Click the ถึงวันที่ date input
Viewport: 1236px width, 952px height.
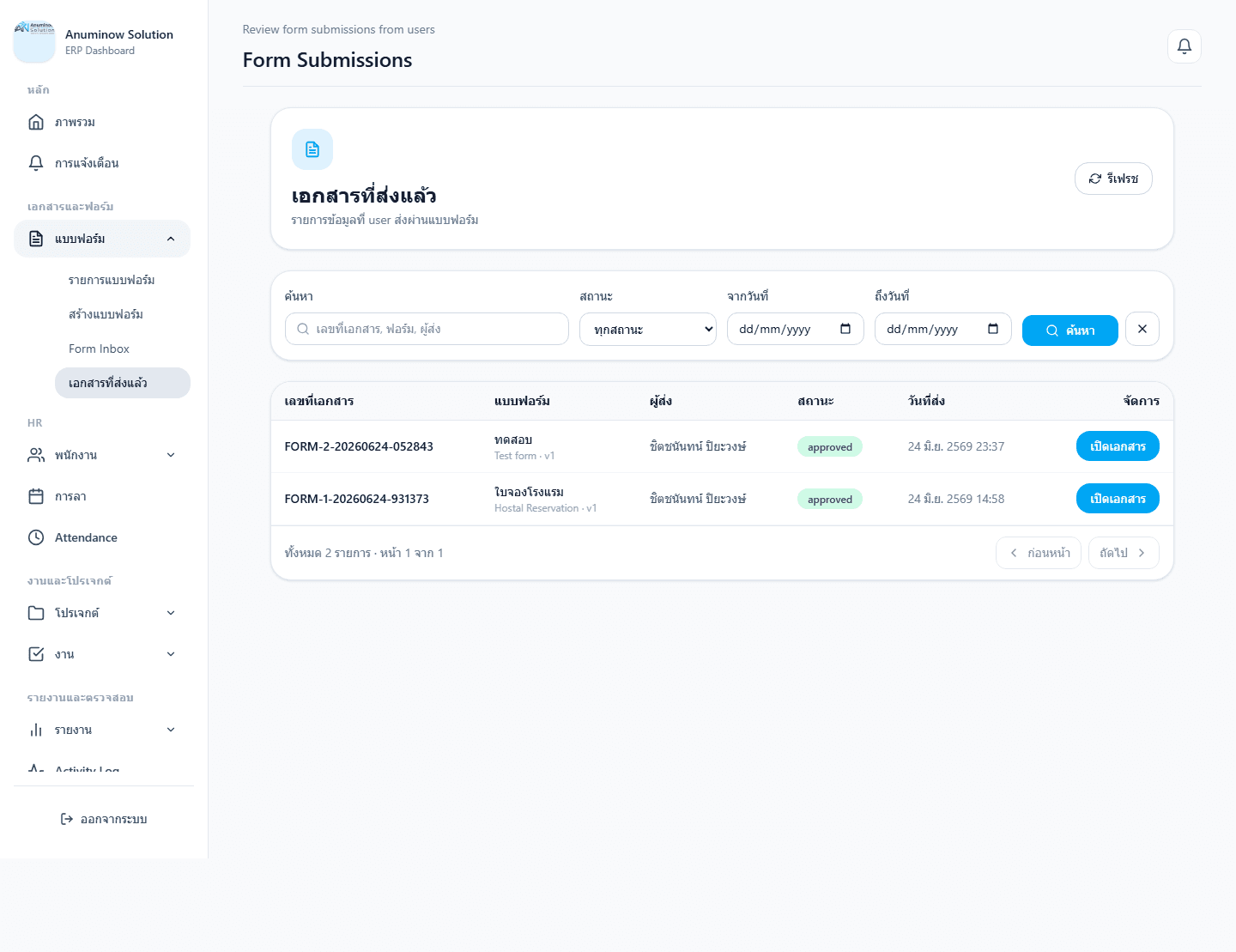pos(943,329)
